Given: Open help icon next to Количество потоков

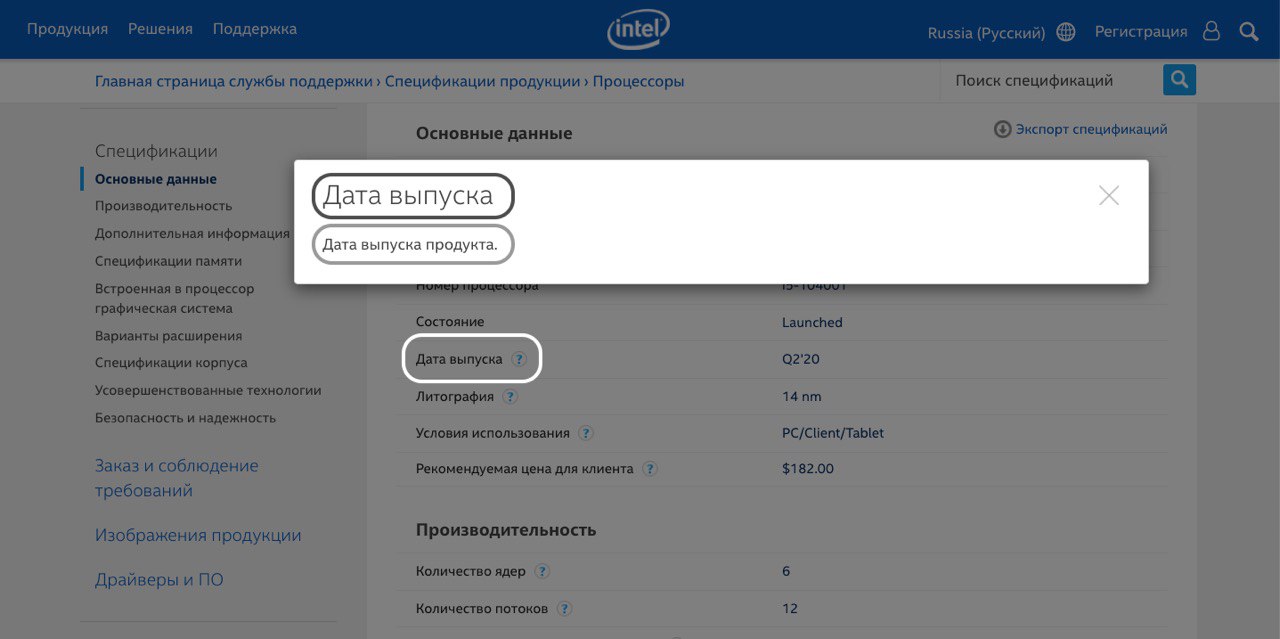Looking at the screenshot, I should point(564,608).
